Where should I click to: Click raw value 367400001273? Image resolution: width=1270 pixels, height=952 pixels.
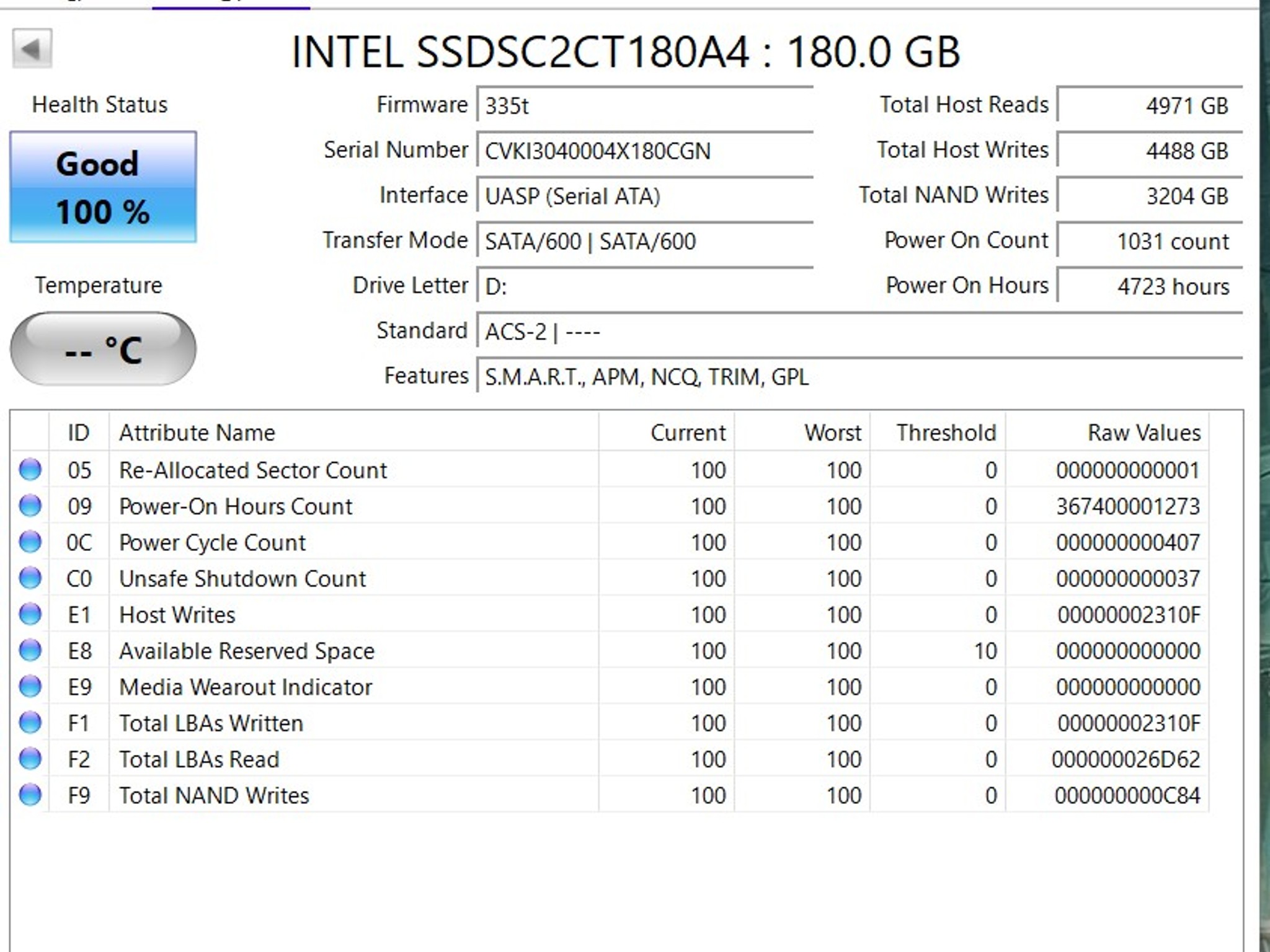(x=1128, y=506)
